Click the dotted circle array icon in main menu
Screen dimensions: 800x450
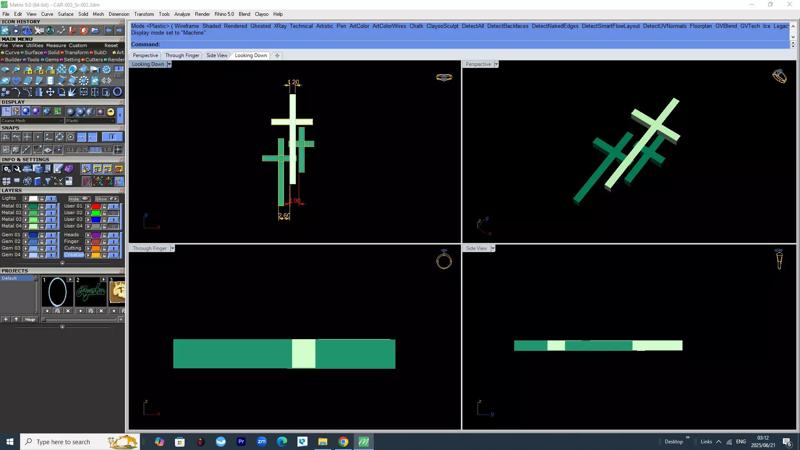click(84, 81)
